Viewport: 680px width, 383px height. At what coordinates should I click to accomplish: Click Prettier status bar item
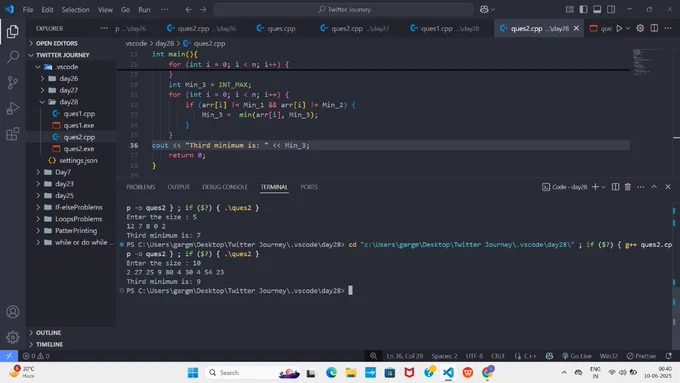tap(641, 356)
